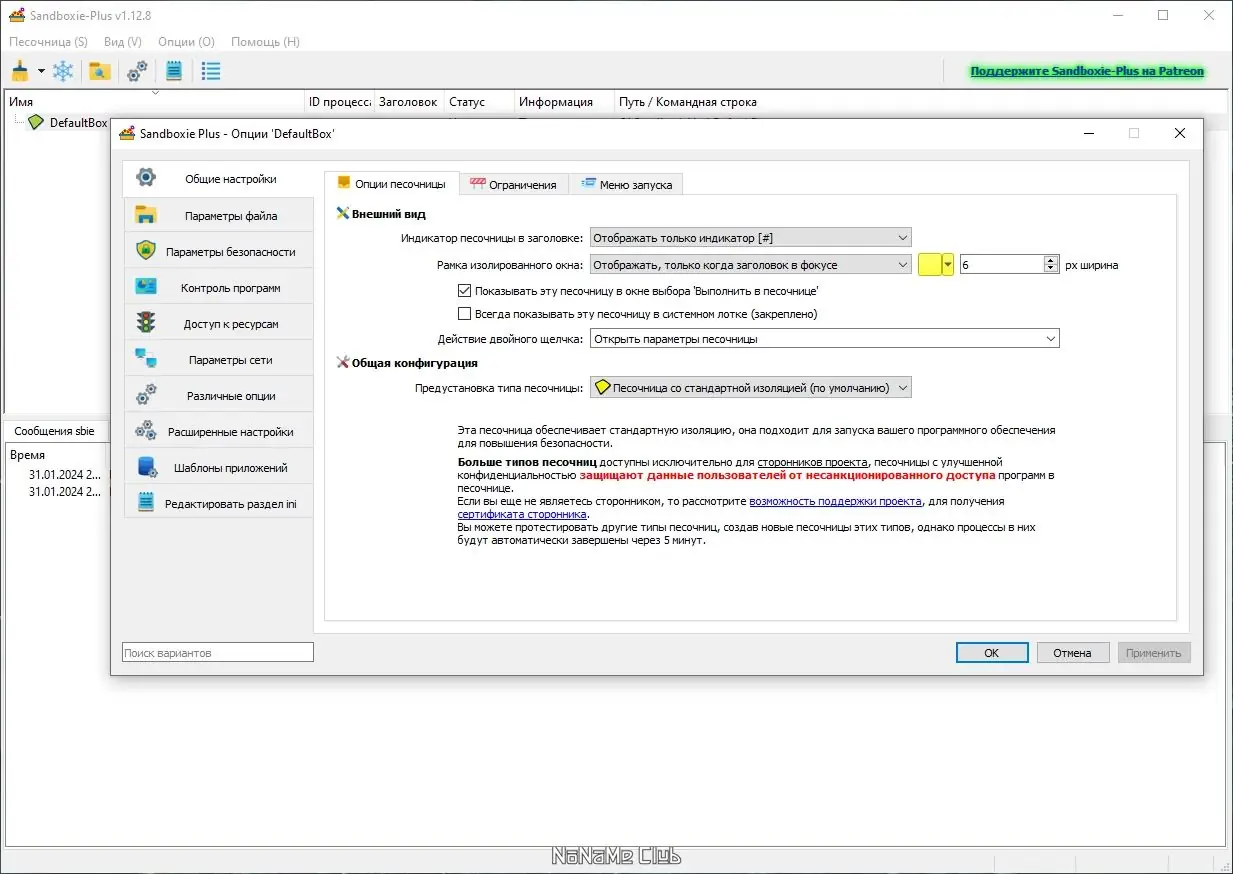Increase border width with spinner up arrow

[x=1051, y=260]
